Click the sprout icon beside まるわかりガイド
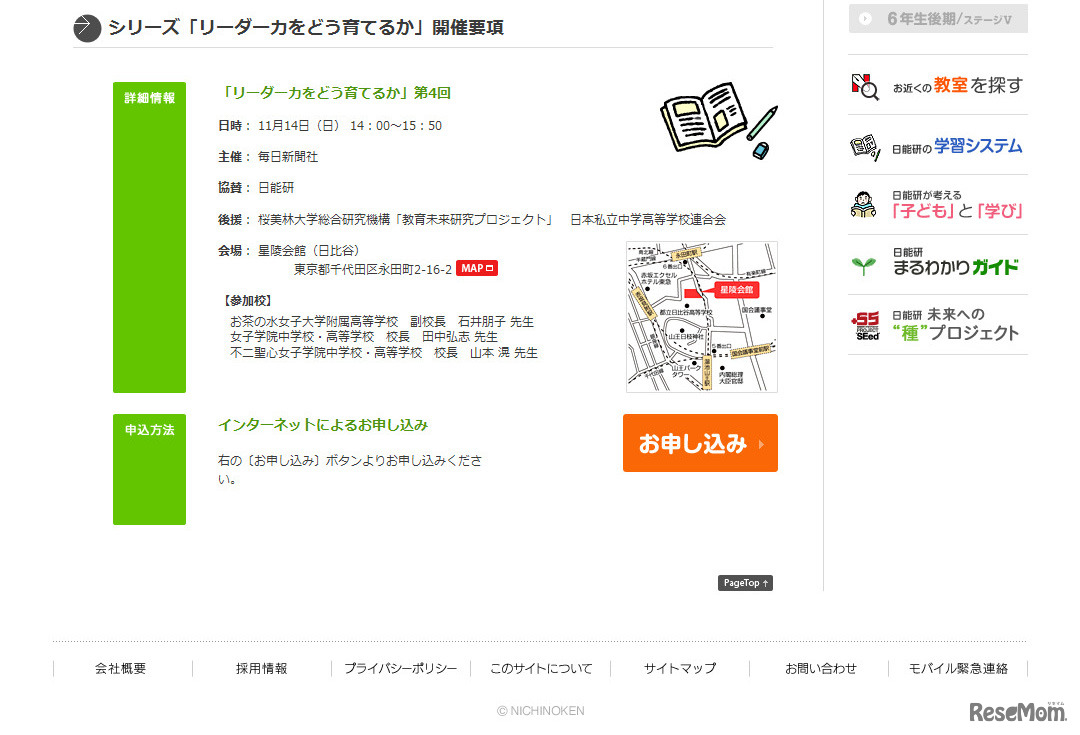The width and height of the screenshot is (1080, 735). pyautogui.click(x=866, y=266)
